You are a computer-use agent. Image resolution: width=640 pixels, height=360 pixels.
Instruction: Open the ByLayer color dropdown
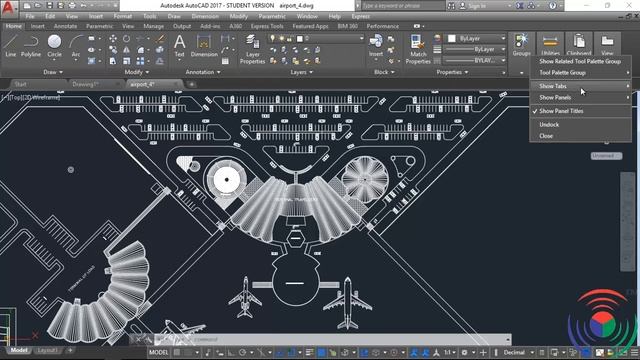tap(503, 38)
